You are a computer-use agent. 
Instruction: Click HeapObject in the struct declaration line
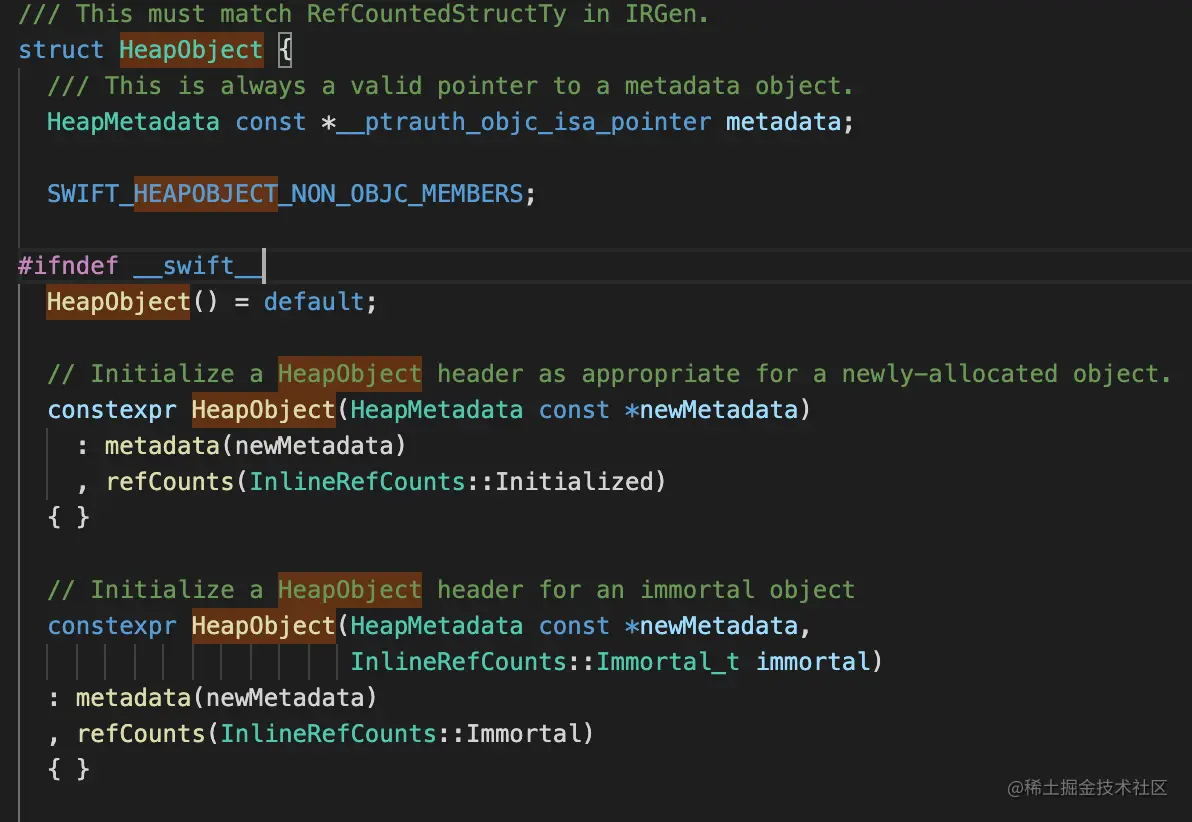(x=191, y=49)
